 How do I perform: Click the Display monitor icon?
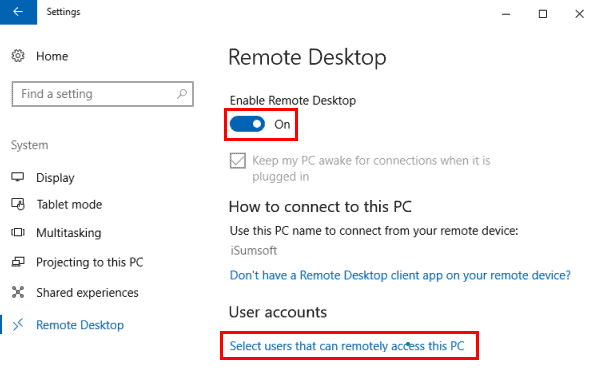[x=18, y=177]
